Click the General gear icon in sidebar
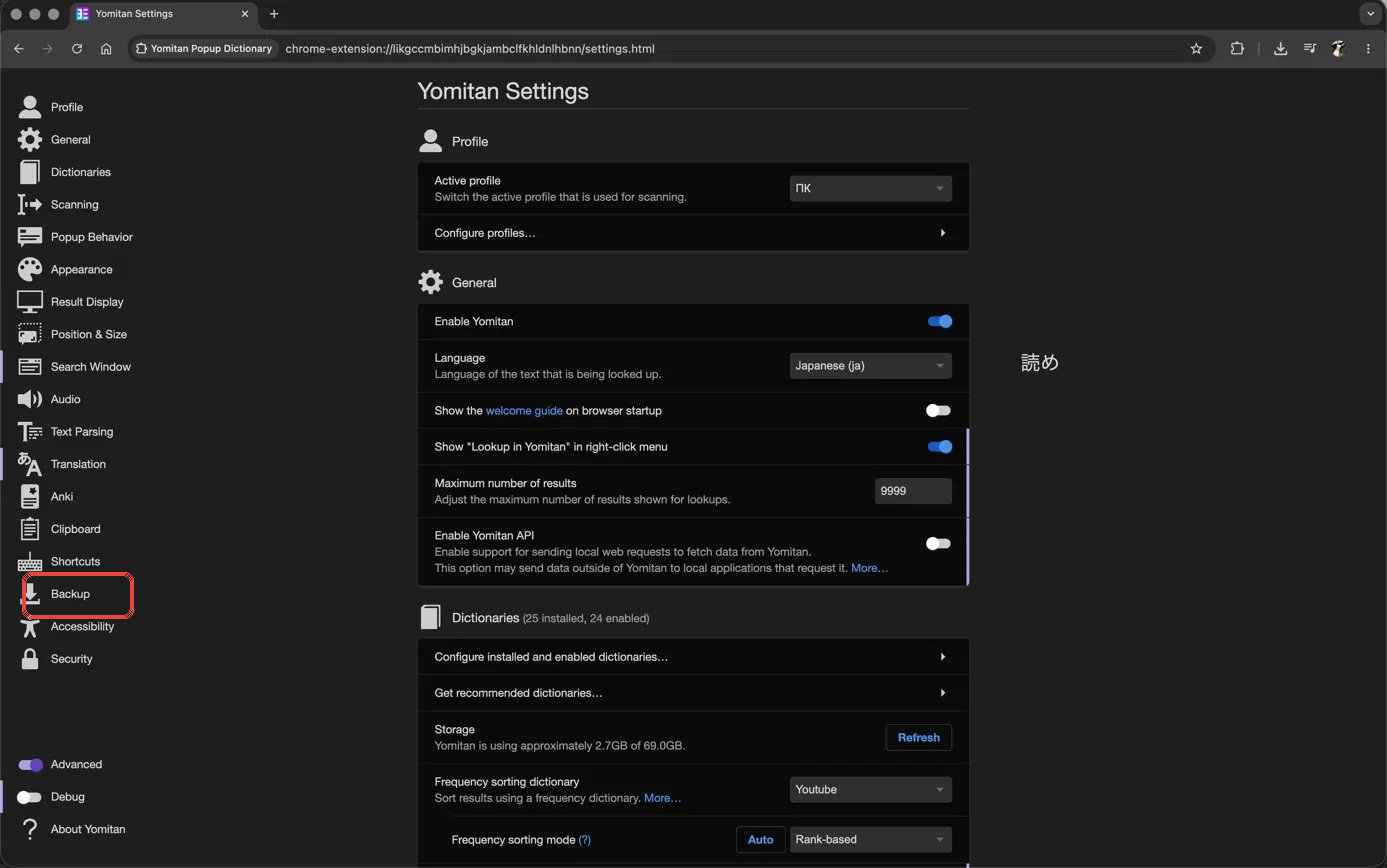Screen dimensions: 1387x868 [30, 139]
